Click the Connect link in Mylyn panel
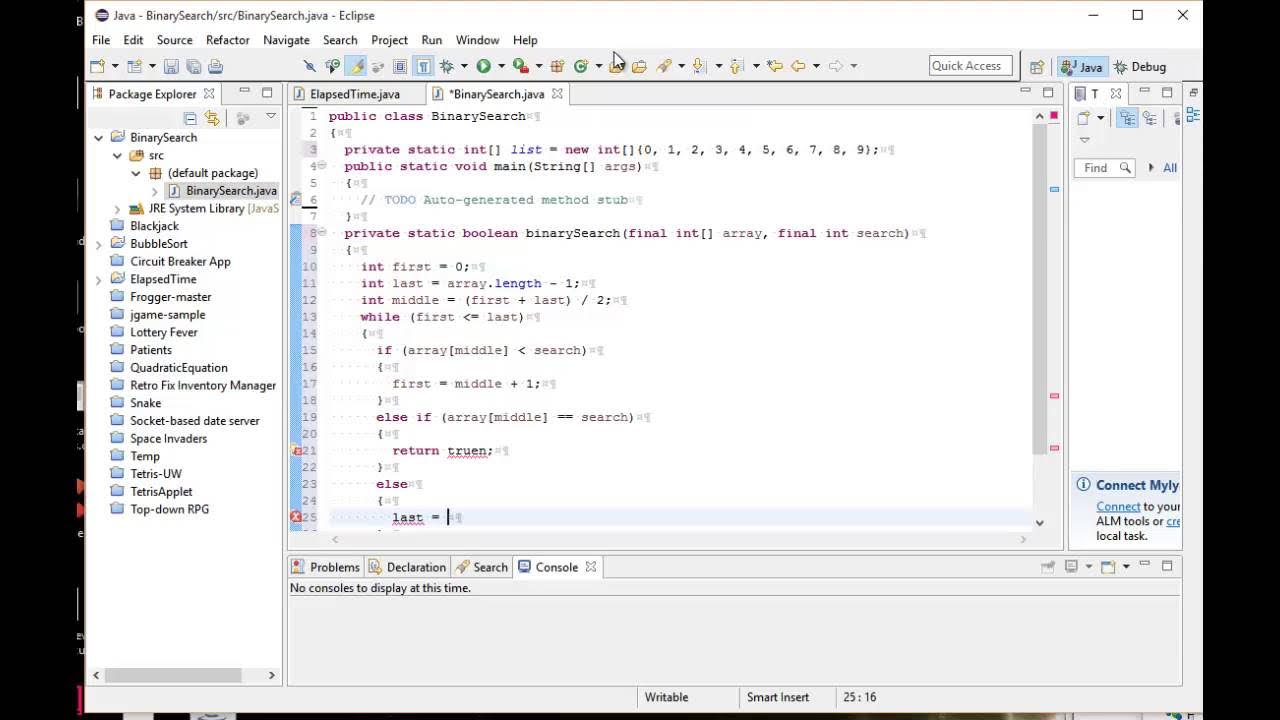 pyautogui.click(x=1118, y=507)
